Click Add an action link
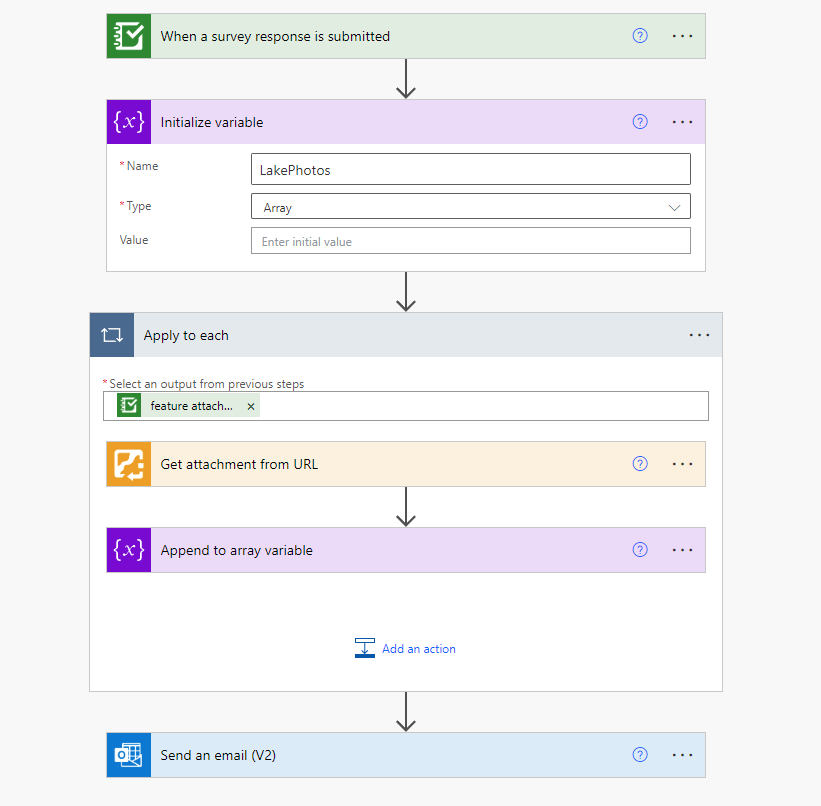 [418, 649]
